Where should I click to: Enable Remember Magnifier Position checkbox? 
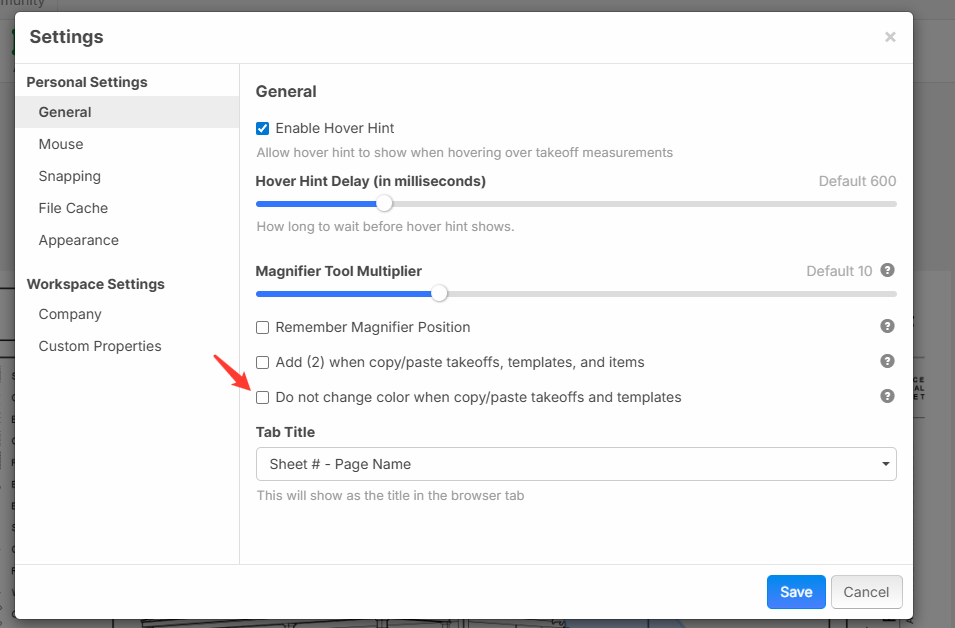pos(263,327)
